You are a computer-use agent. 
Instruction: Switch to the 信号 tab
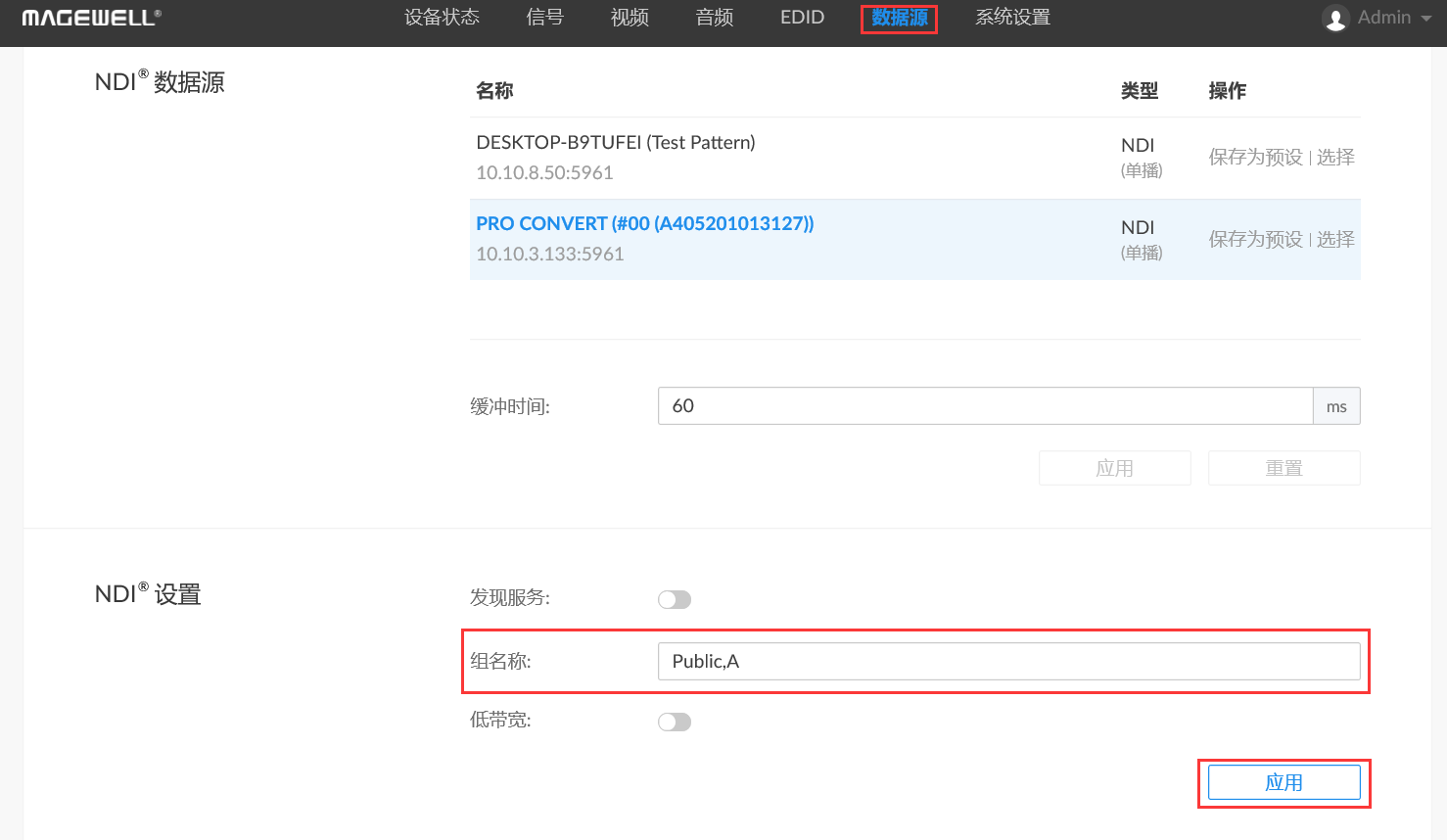[544, 18]
